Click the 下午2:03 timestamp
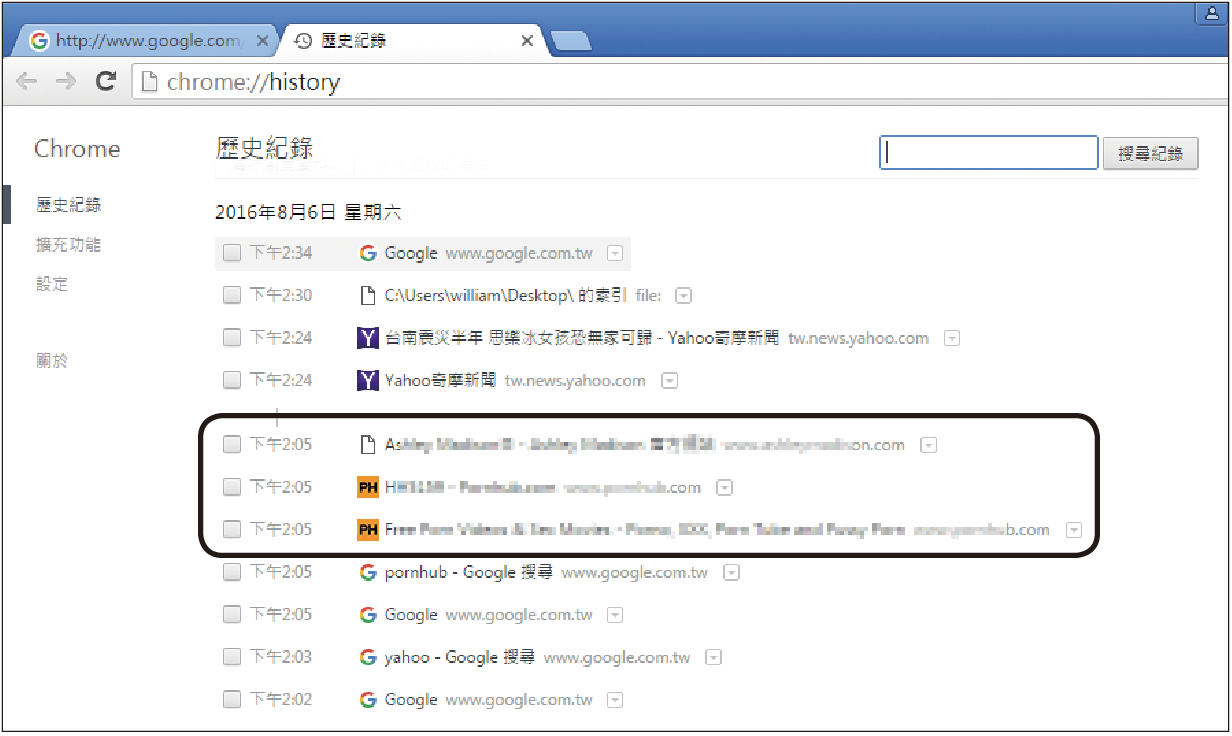 [281, 657]
